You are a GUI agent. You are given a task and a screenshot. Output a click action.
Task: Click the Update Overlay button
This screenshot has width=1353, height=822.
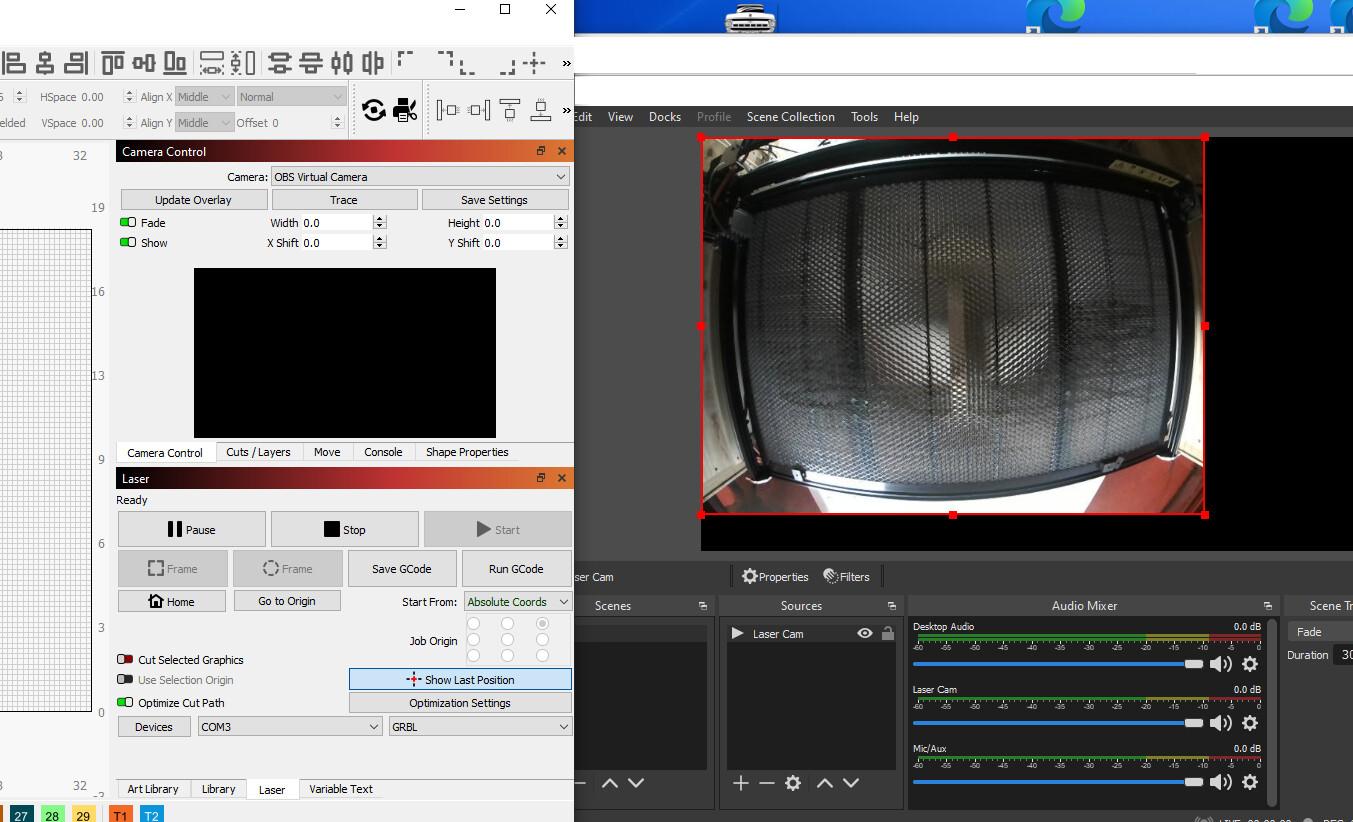point(193,200)
